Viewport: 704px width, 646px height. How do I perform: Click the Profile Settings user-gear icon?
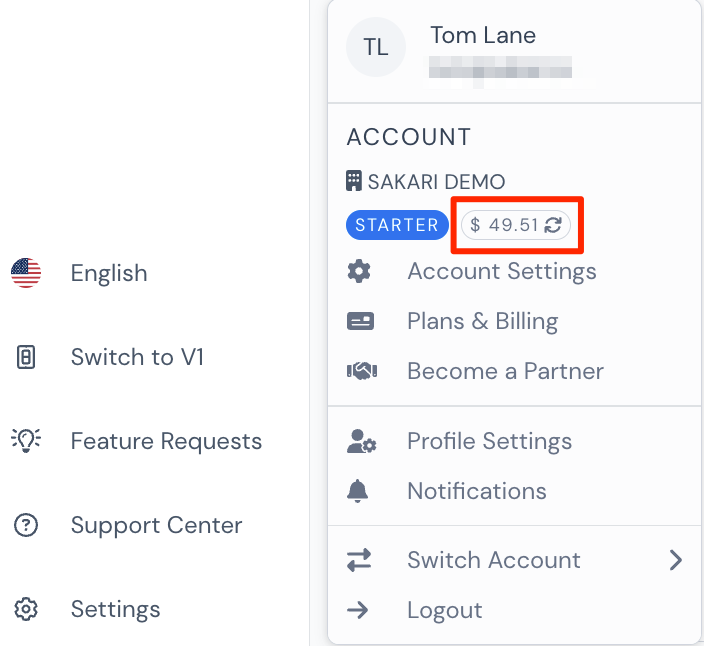tap(361, 441)
